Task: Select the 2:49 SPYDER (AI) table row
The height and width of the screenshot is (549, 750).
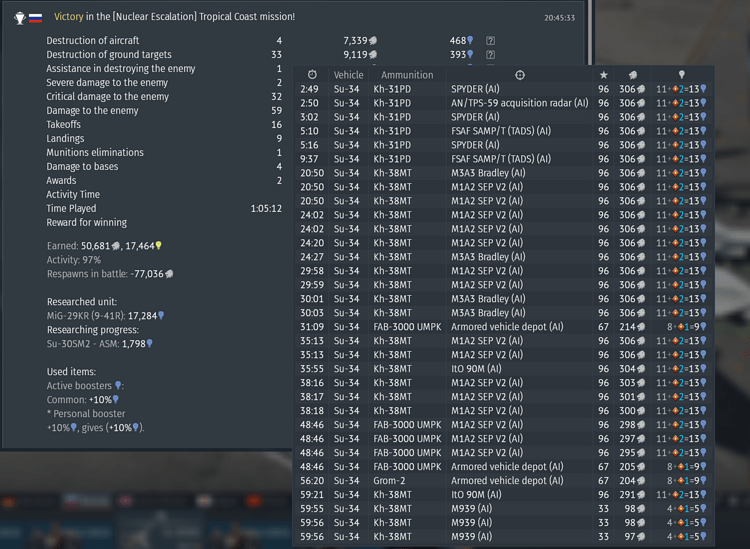Action: coord(503,89)
